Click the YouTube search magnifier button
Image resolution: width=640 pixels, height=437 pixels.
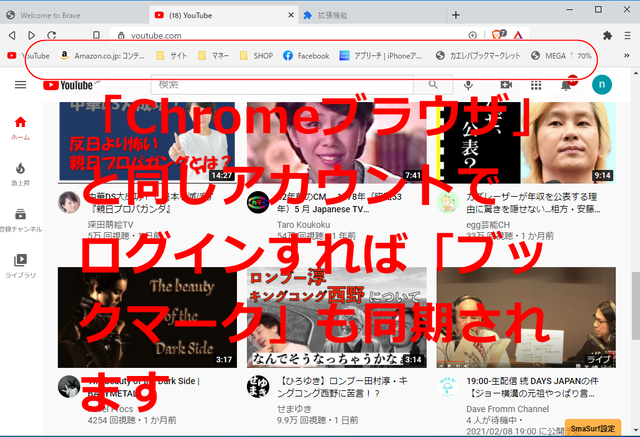(x=433, y=84)
